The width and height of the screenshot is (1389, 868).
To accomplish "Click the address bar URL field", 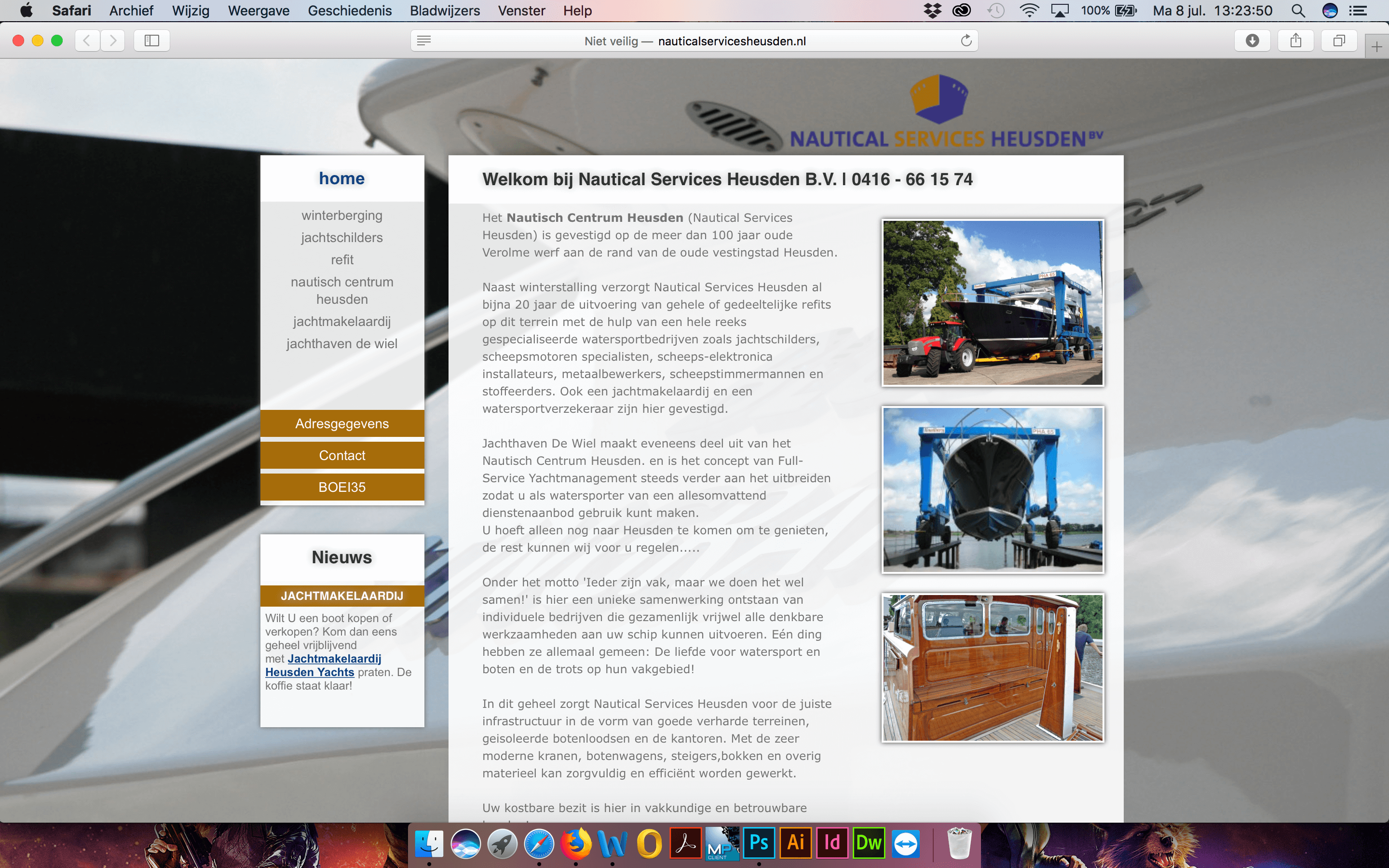I will [694, 41].
